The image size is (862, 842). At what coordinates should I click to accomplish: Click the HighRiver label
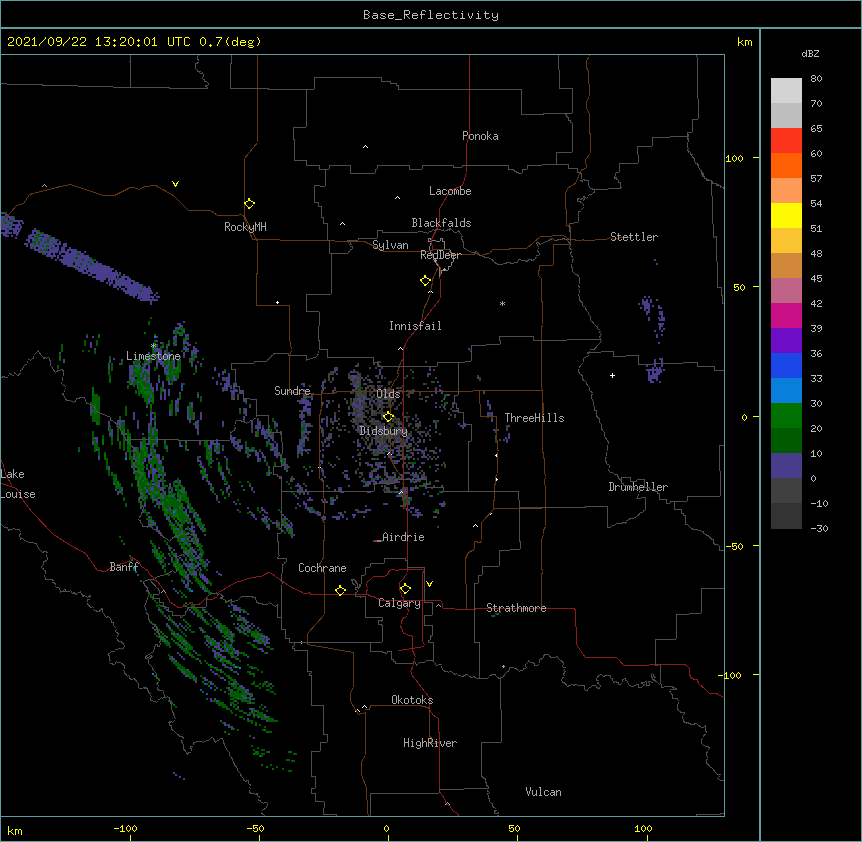(x=430, y=743)
